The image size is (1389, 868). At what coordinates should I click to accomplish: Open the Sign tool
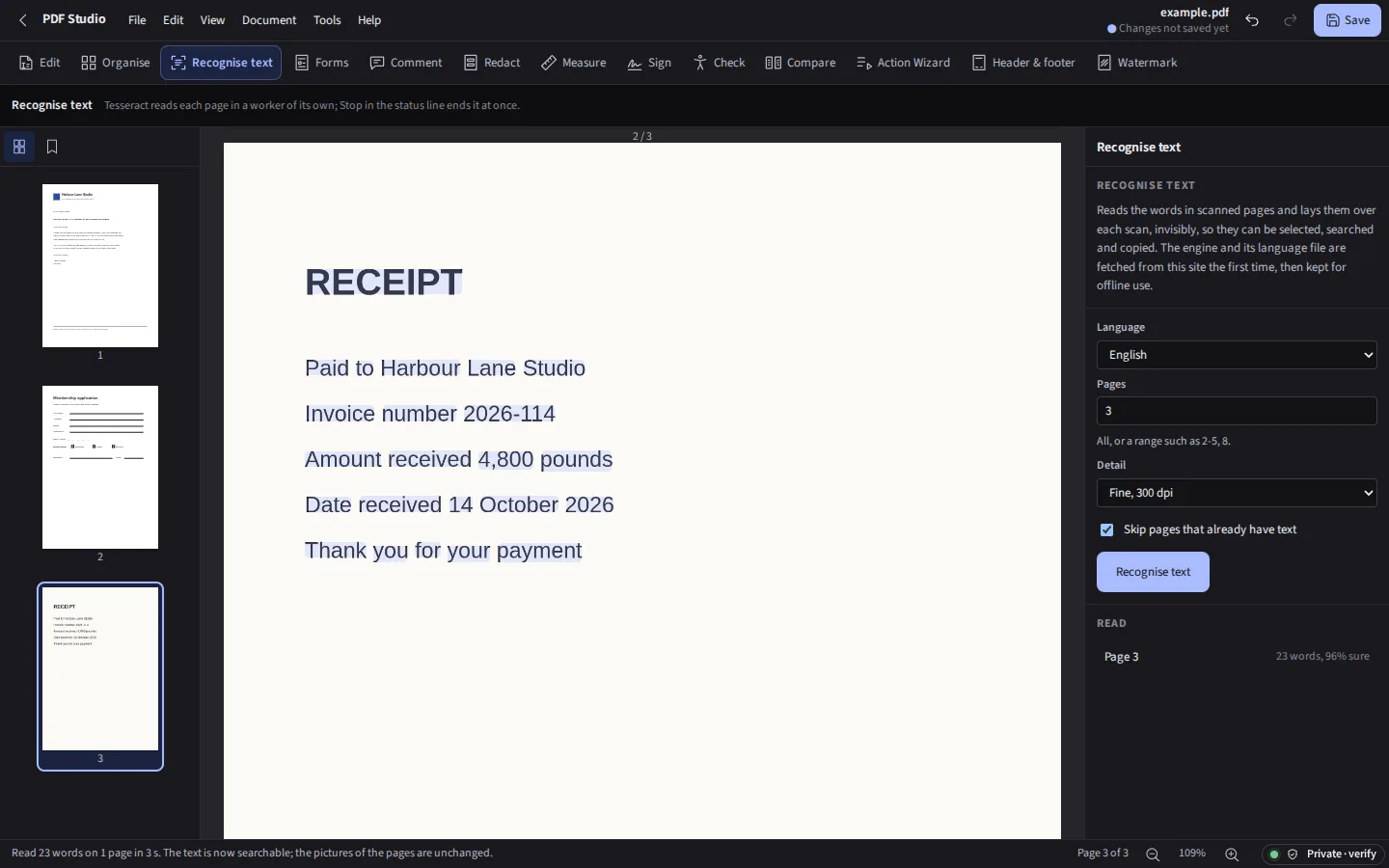[649, 63]
